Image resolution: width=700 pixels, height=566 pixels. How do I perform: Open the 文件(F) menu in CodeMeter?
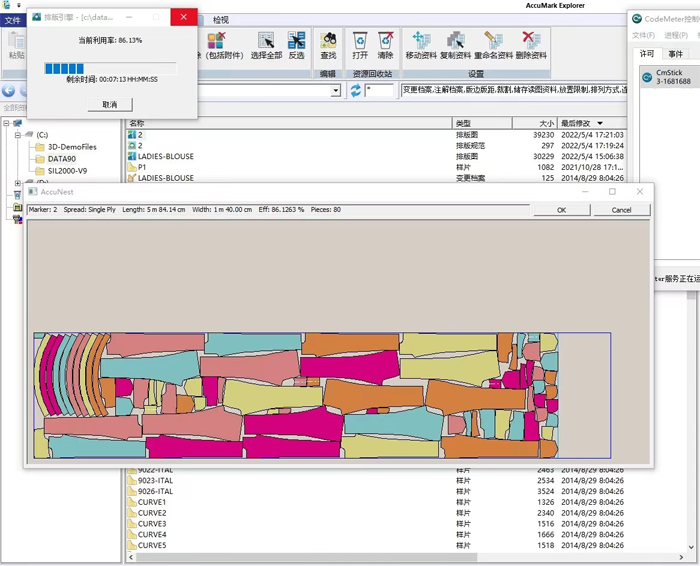(x=643, y=35)
